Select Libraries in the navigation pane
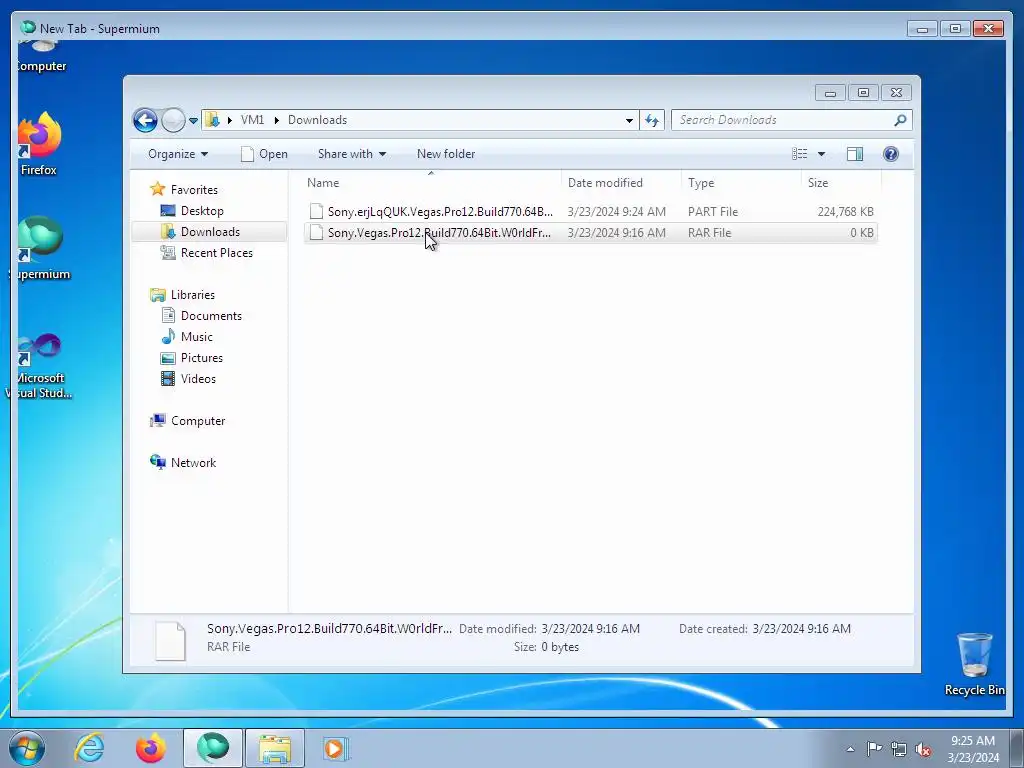The width and height of the screenshot is (1024, 768). 193,295
